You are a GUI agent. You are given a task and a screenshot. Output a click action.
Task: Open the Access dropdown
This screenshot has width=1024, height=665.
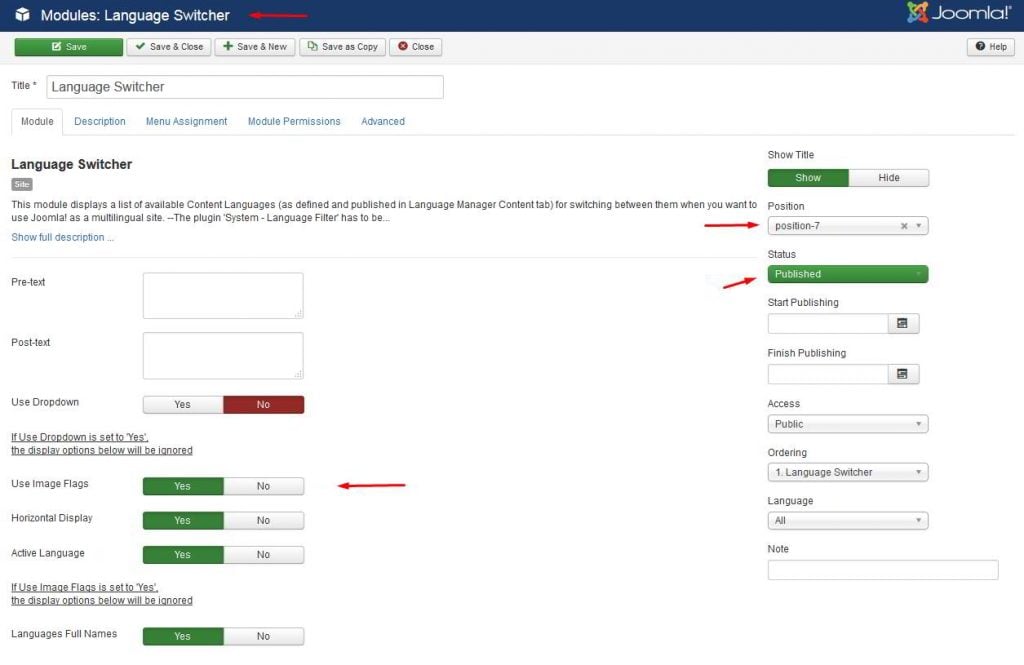pyautogui.click(x=847, y=424)
